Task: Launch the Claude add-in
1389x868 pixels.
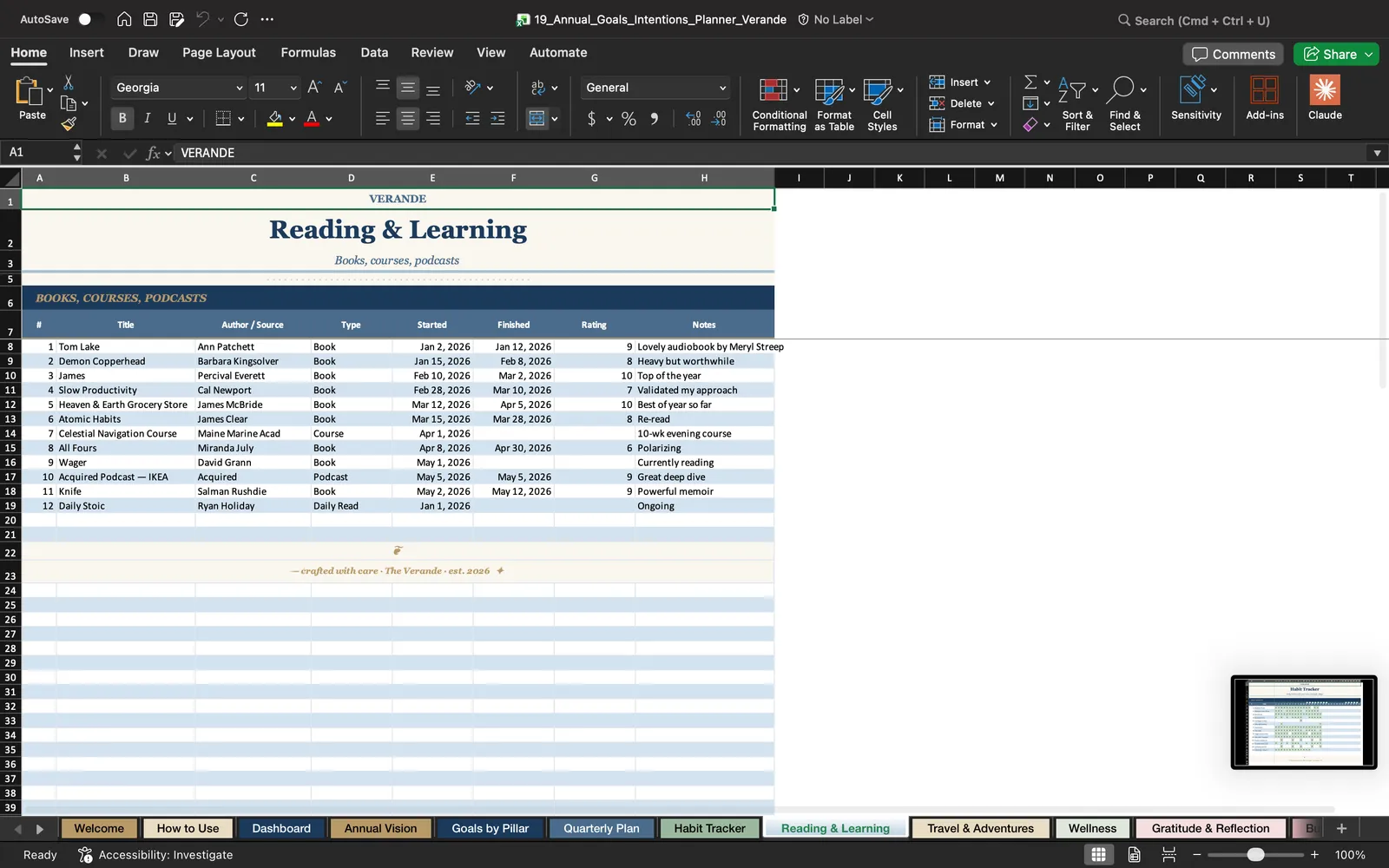Action: click(x=1325, y=98)
